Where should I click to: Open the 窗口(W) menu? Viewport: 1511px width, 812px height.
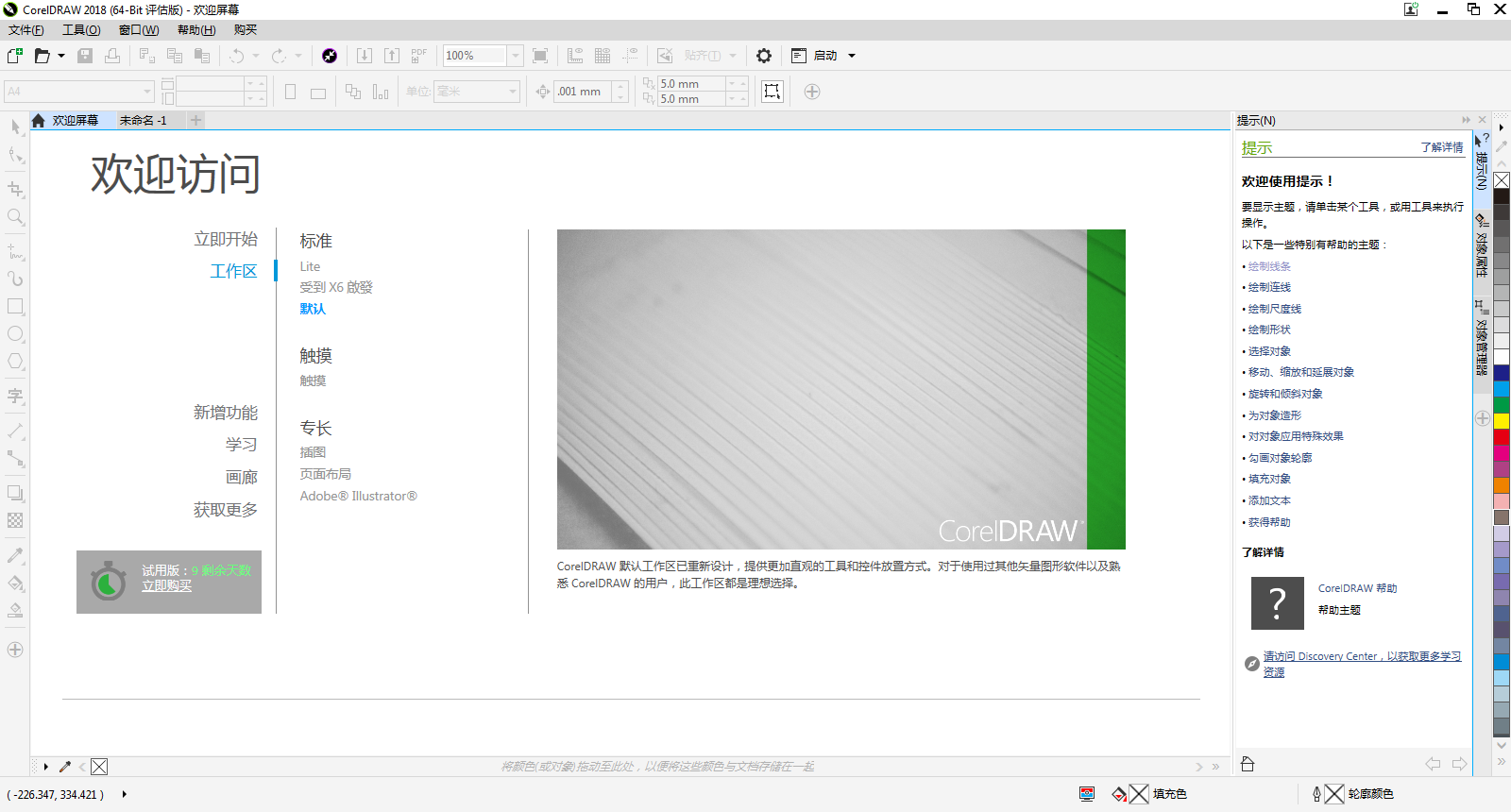[x=139, y=30]
